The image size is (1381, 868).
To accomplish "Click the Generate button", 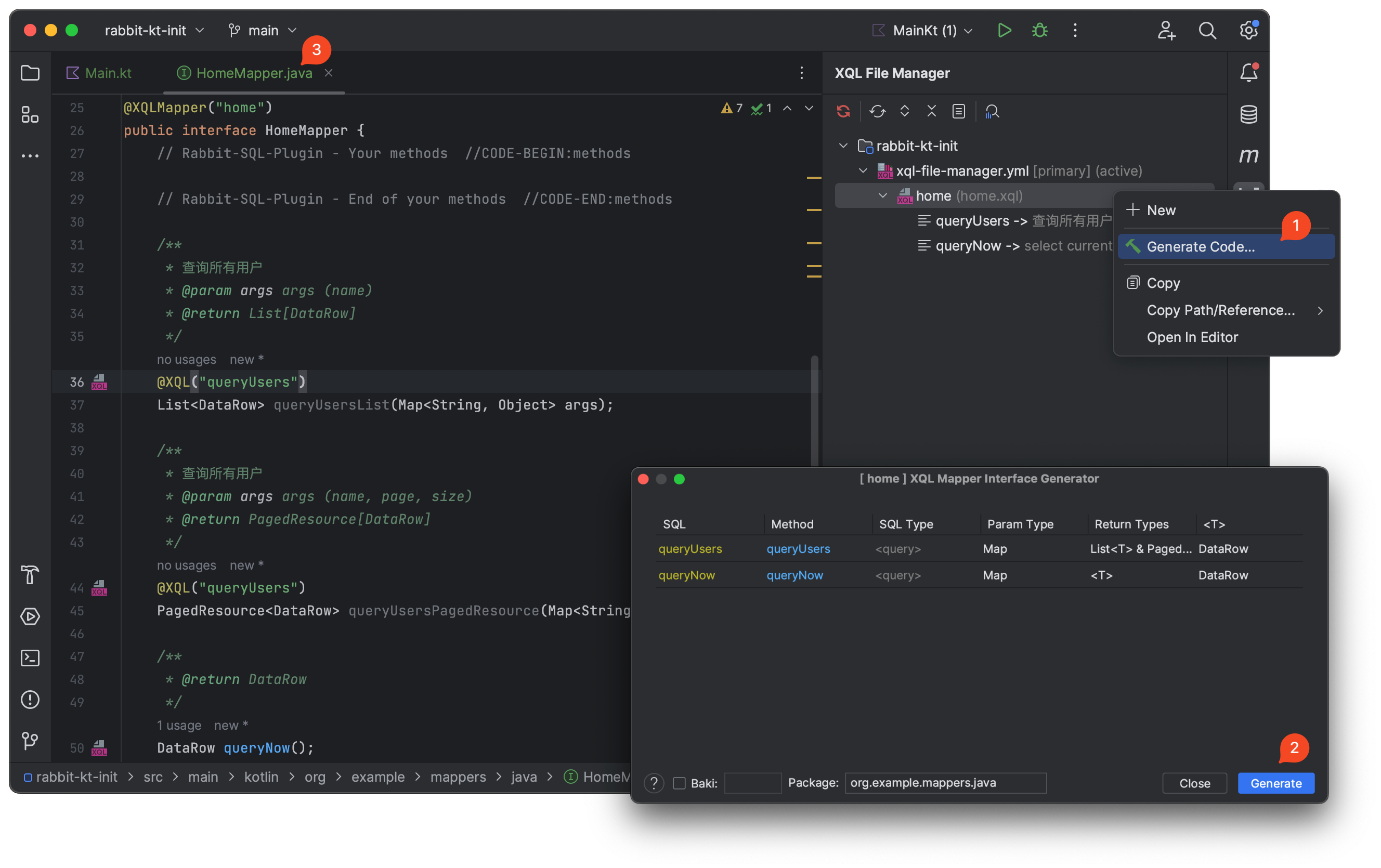I will point(1275,783).
